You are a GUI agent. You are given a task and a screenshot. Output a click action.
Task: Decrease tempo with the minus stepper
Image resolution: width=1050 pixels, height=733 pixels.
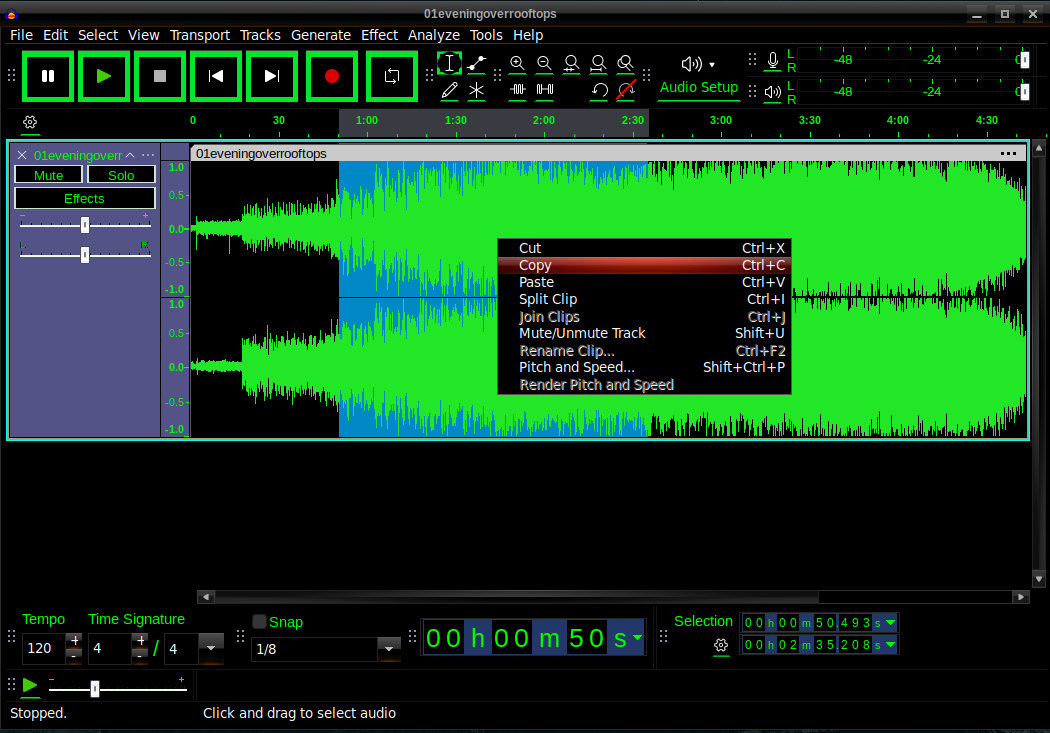[x=74, y=656]
